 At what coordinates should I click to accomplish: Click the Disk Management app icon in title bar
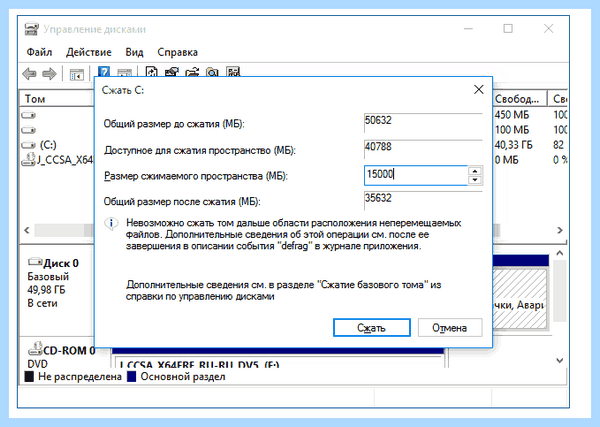click(31, 29)
